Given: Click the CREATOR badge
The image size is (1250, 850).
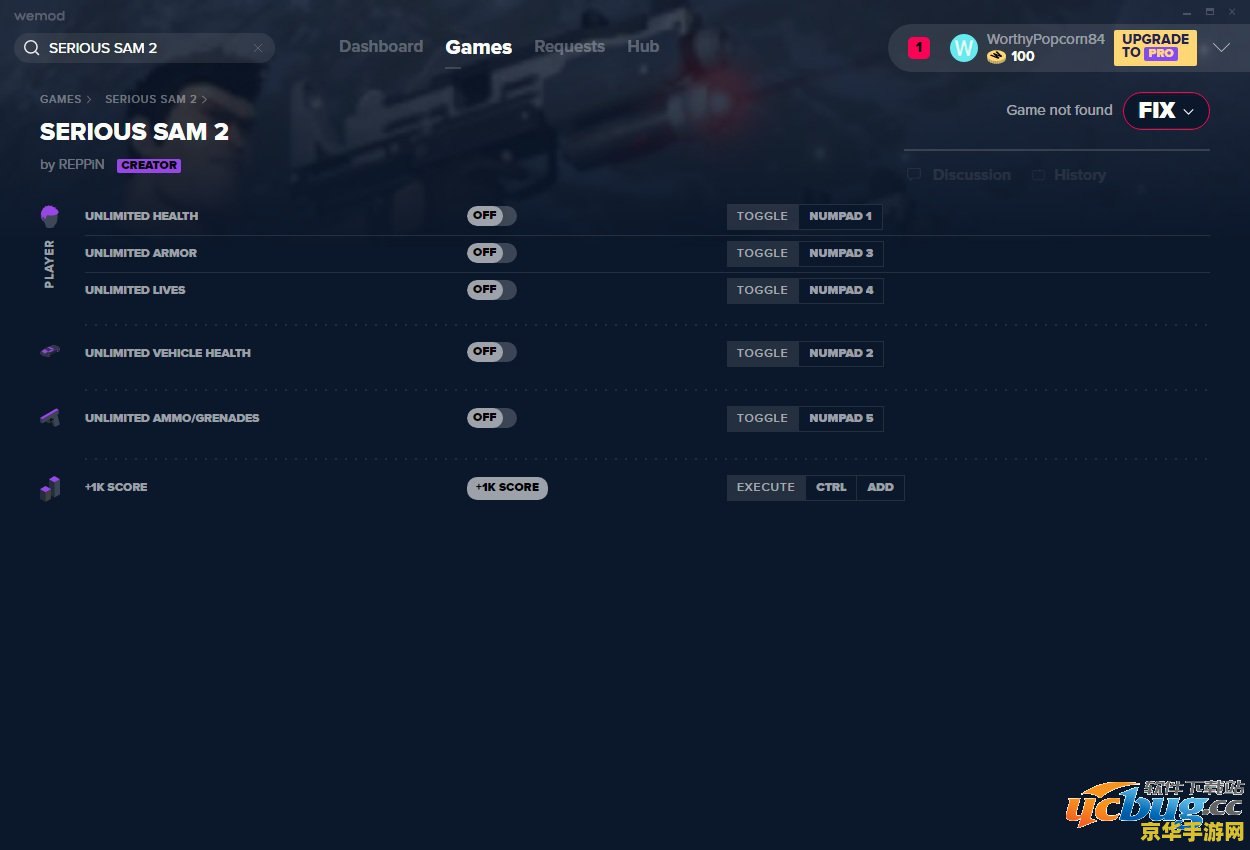Looking at the screenshot, I should [149, 166].
